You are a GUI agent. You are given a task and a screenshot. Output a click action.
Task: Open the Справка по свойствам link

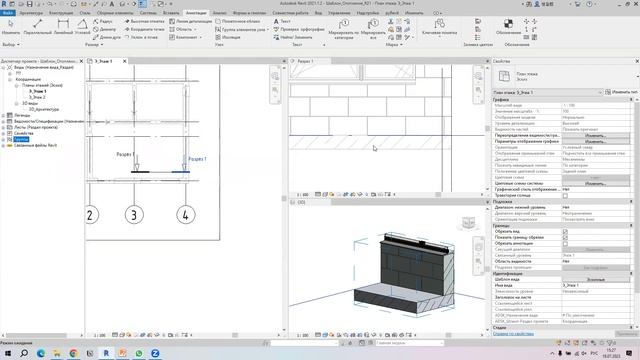[x=513, y=334]
